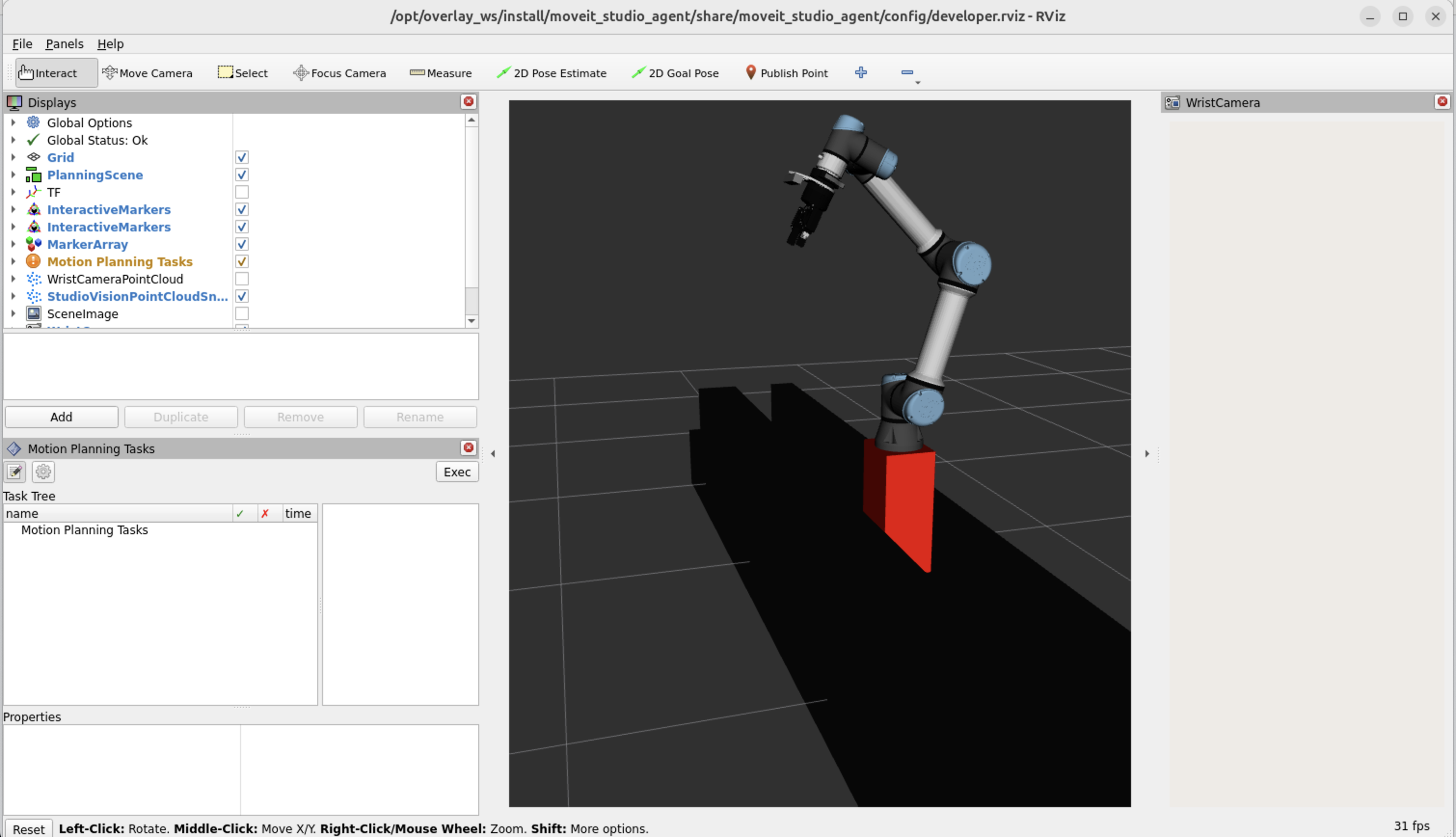Click the Displays list scroll-down arrow
The height and width of the screenshot is (837, 1456).
472,321
